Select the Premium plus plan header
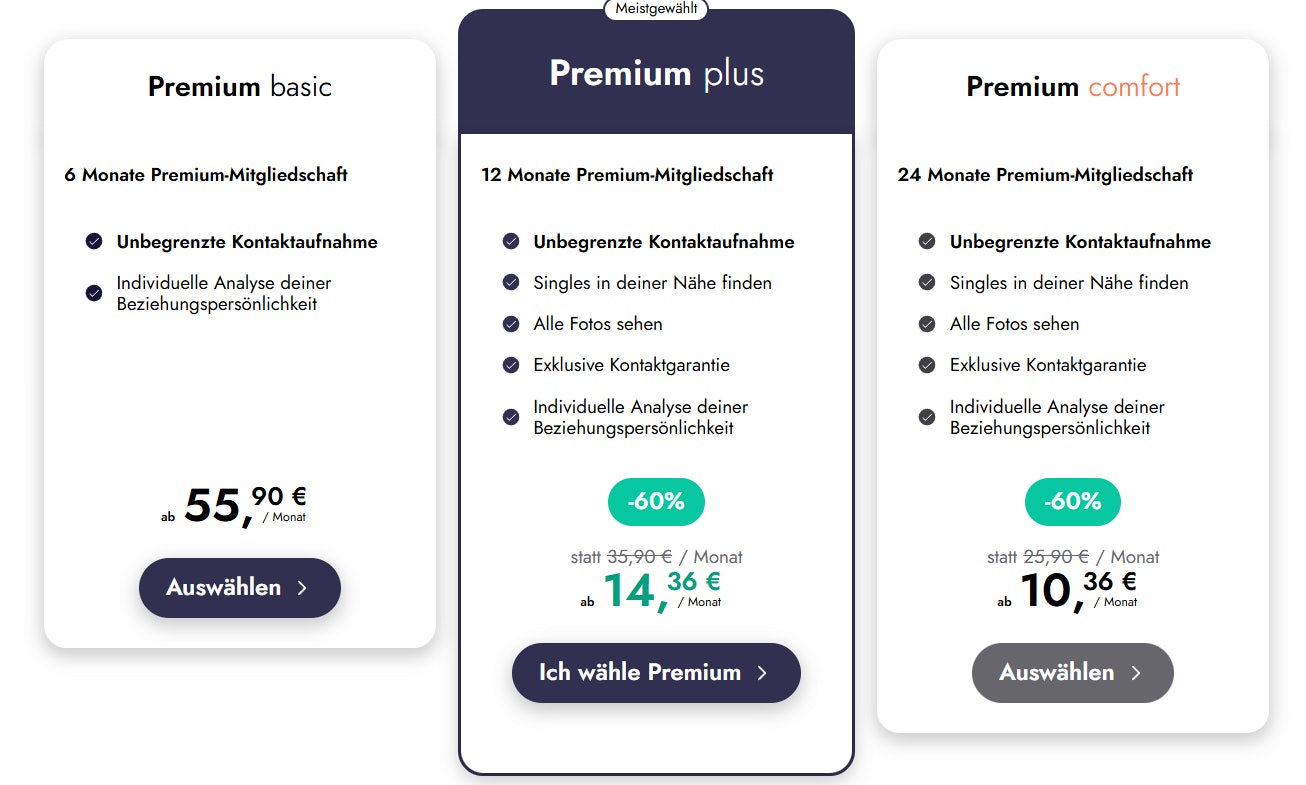This screenshot has width=1306, height=785. [x=656, y=74]
